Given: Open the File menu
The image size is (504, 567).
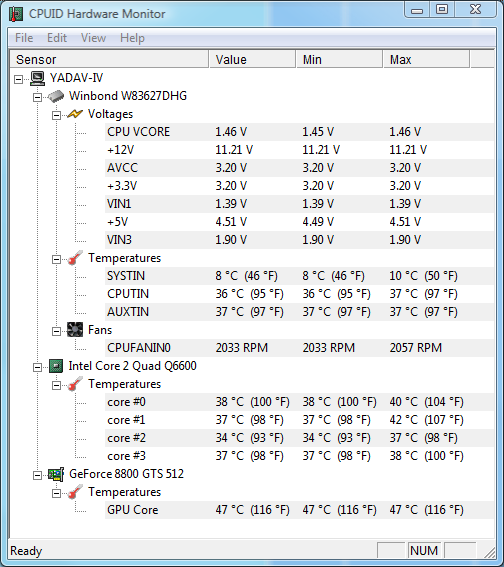Looking at the screenshot, I should (24, 38).
